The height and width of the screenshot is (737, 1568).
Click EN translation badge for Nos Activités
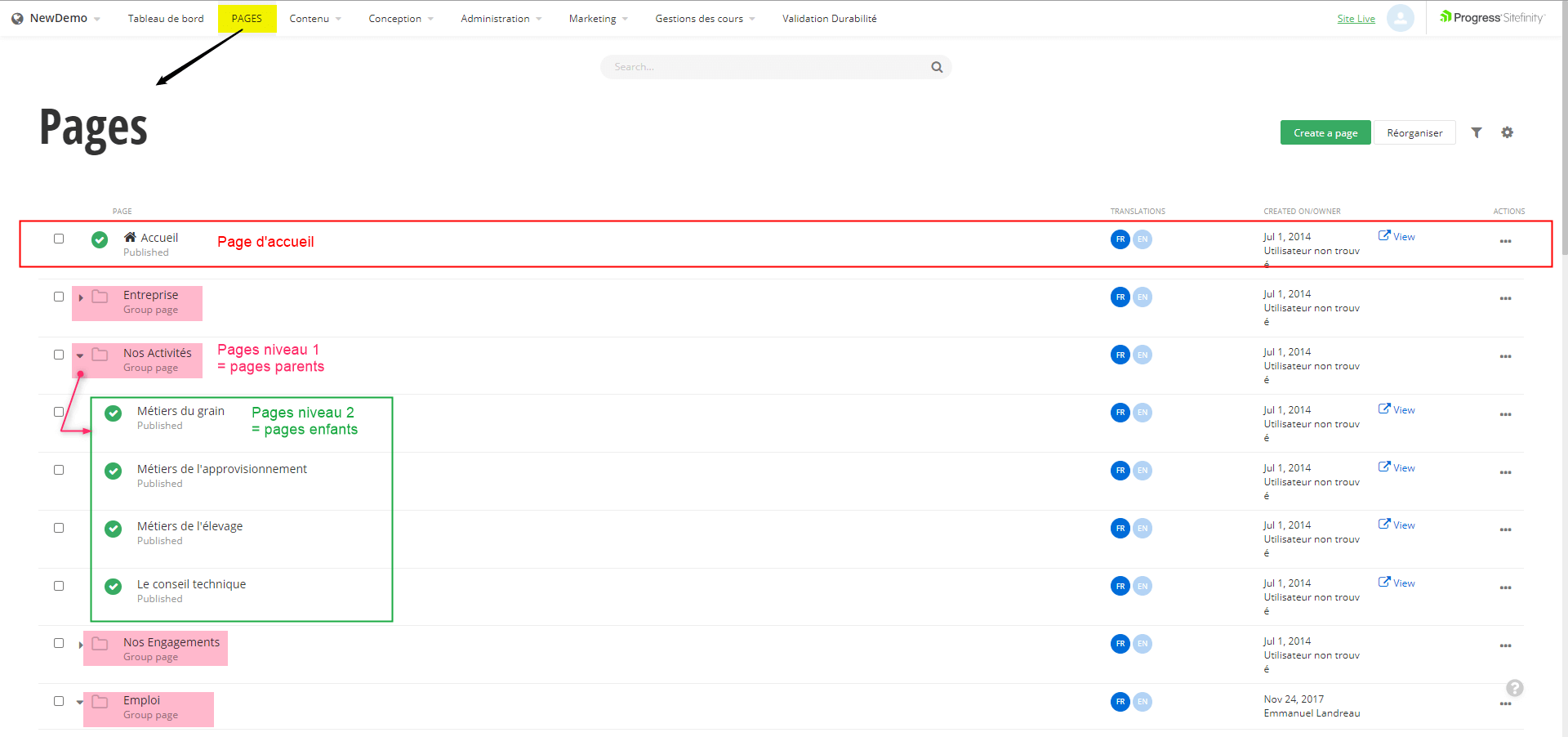click(x=1143, y=355)
